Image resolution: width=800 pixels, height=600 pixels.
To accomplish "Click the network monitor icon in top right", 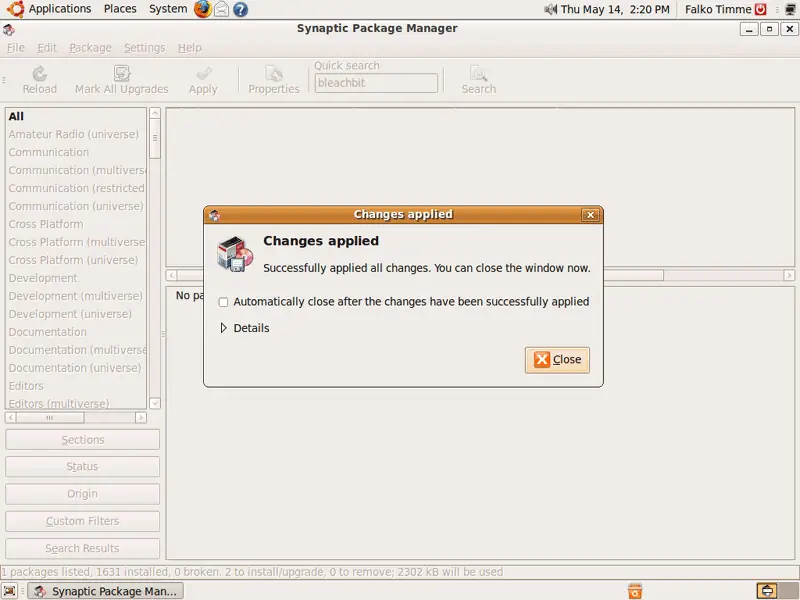I will point(791,9).
